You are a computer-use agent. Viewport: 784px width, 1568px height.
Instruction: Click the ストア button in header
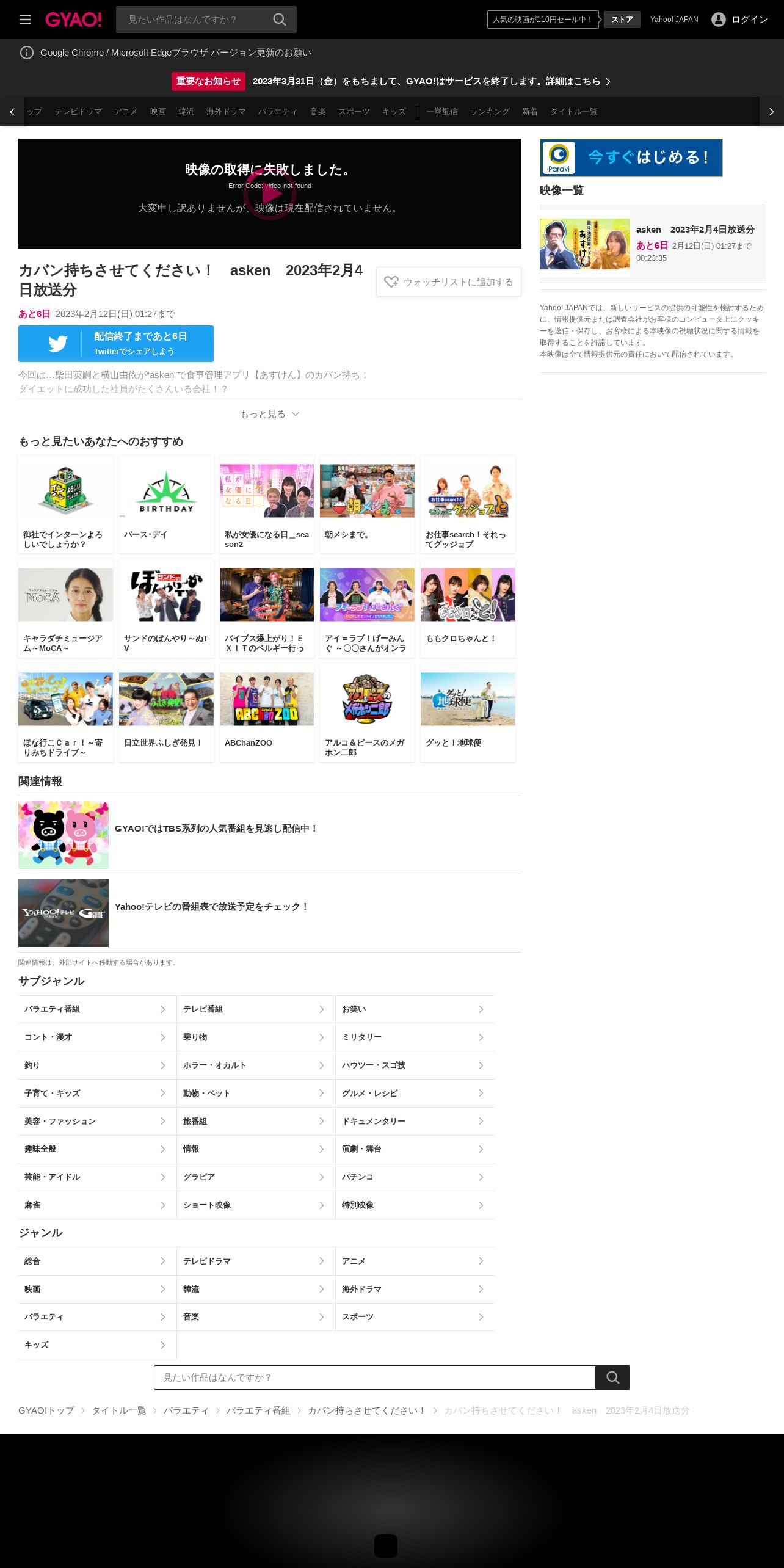click(622, 20)
